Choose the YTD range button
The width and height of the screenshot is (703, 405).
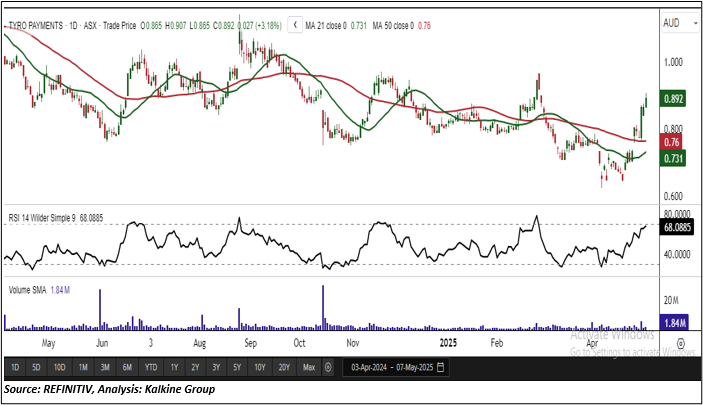[x=151, y=367]
